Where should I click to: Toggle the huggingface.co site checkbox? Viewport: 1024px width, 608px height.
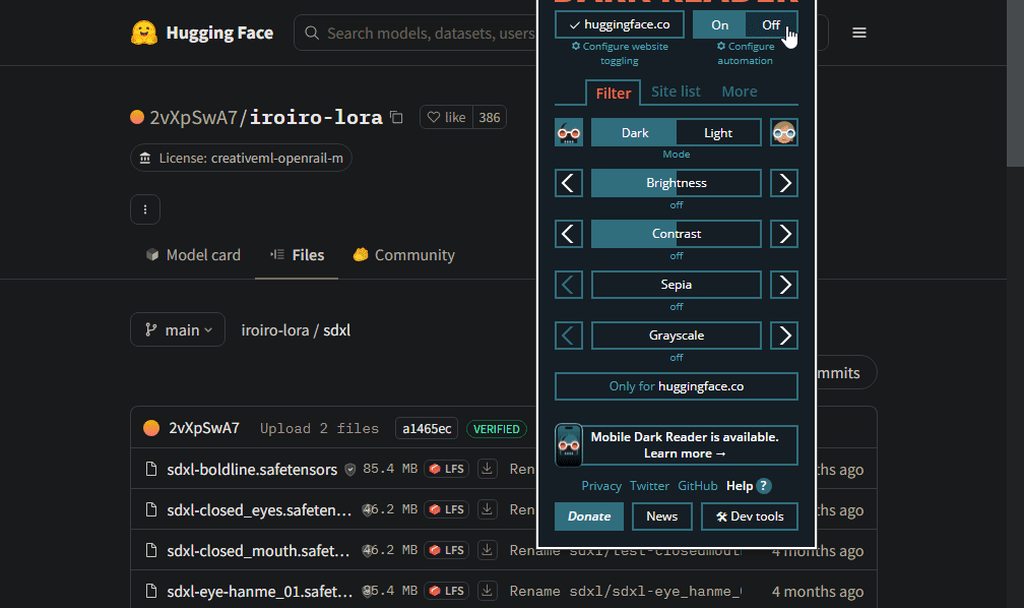coord(619,25)
